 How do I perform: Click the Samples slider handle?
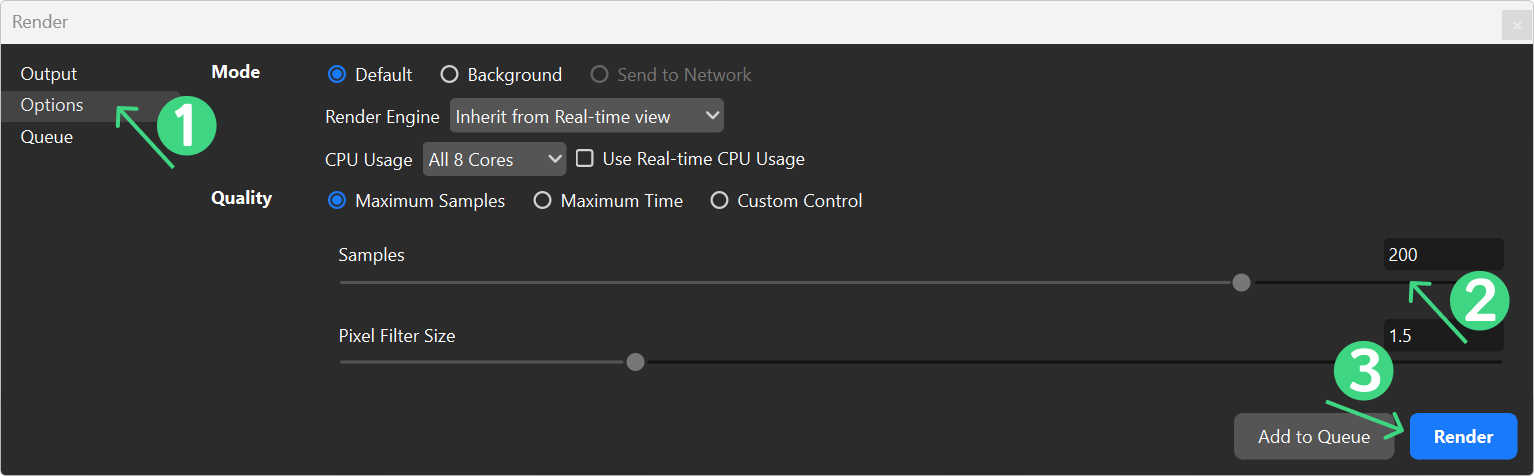1241,283
